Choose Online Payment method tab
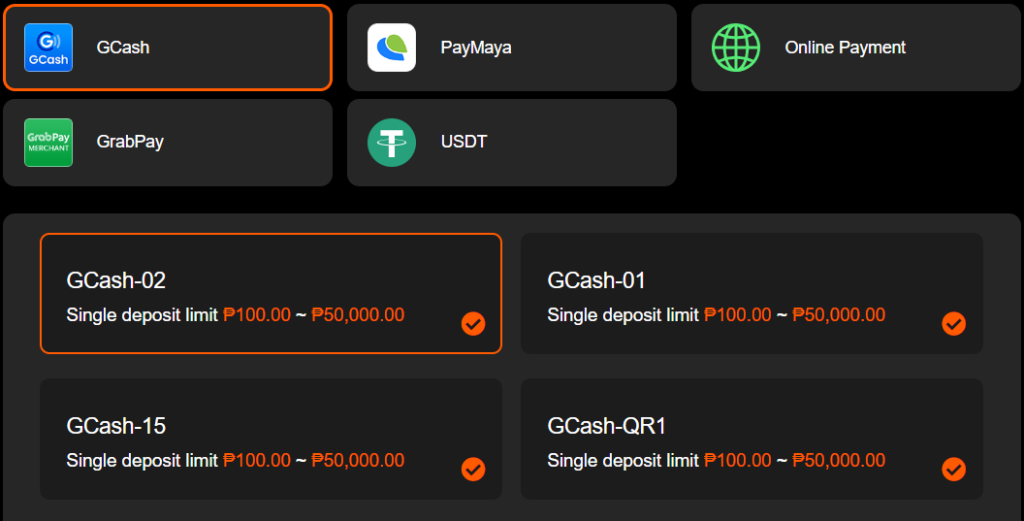 click(856, 48)
